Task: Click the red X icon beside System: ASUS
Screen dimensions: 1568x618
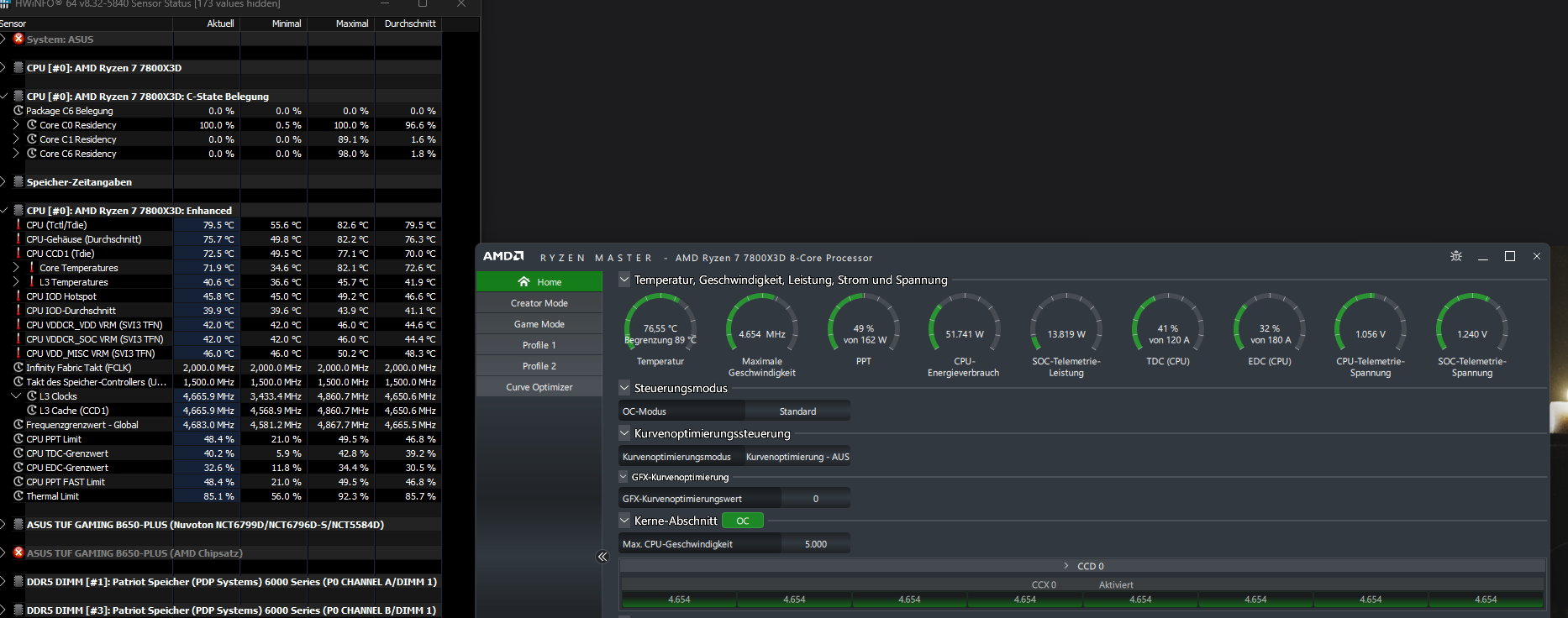Action: click(18, 39)
